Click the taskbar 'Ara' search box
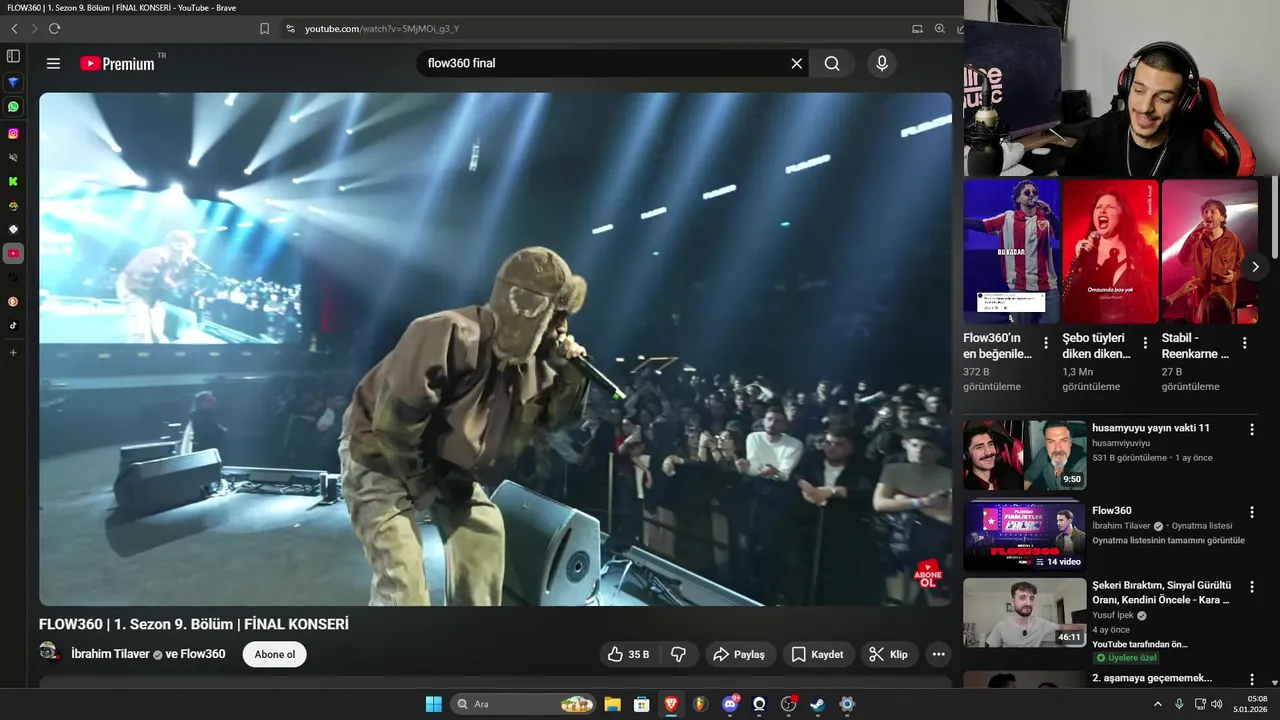The width and height of the screenshot is (1280, 720). [524, 704]
